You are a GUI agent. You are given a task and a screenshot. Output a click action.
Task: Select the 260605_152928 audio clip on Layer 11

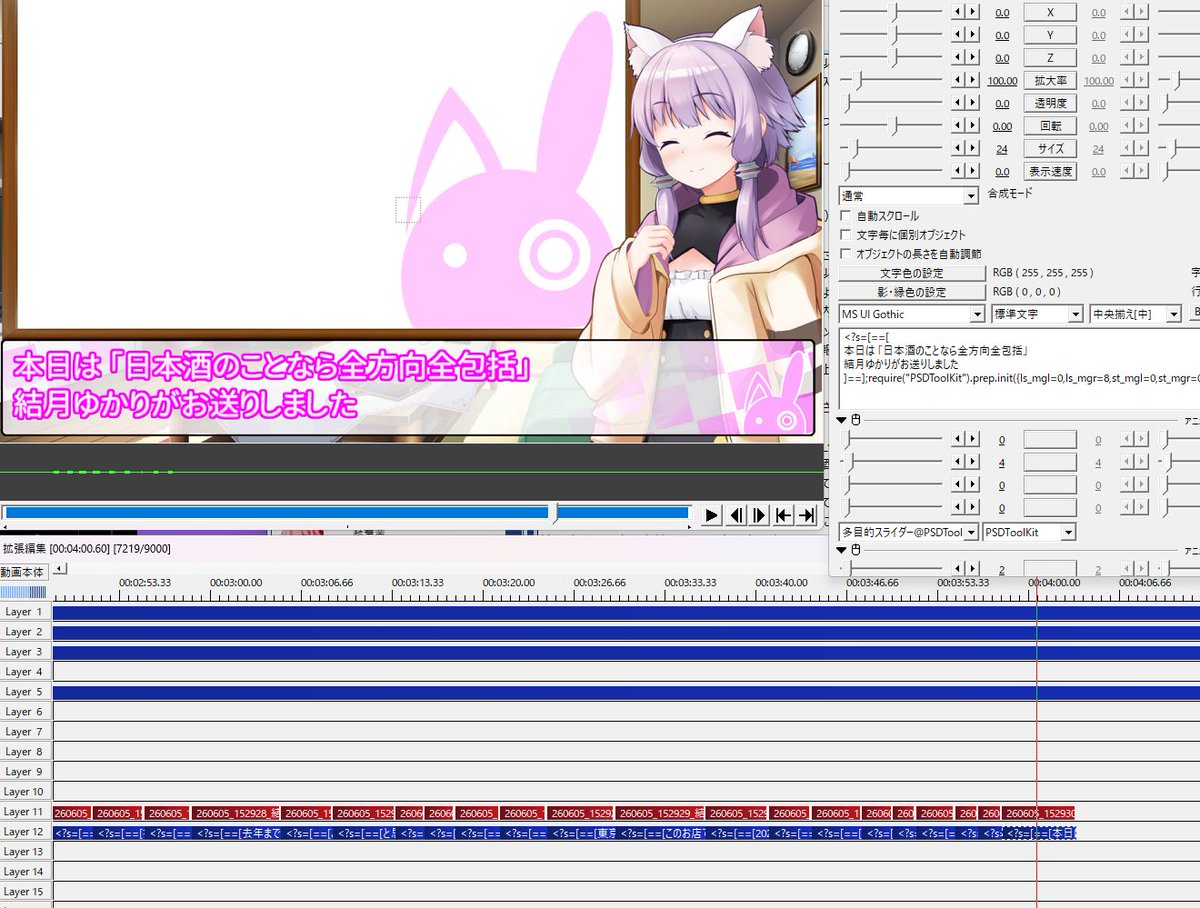pos(235,813)
